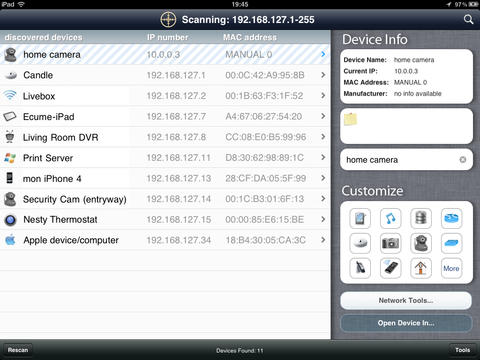Tap the Apple device/computer apple icon
The height and width of the screenshot is (360, 480).
(x=10, y=240)
